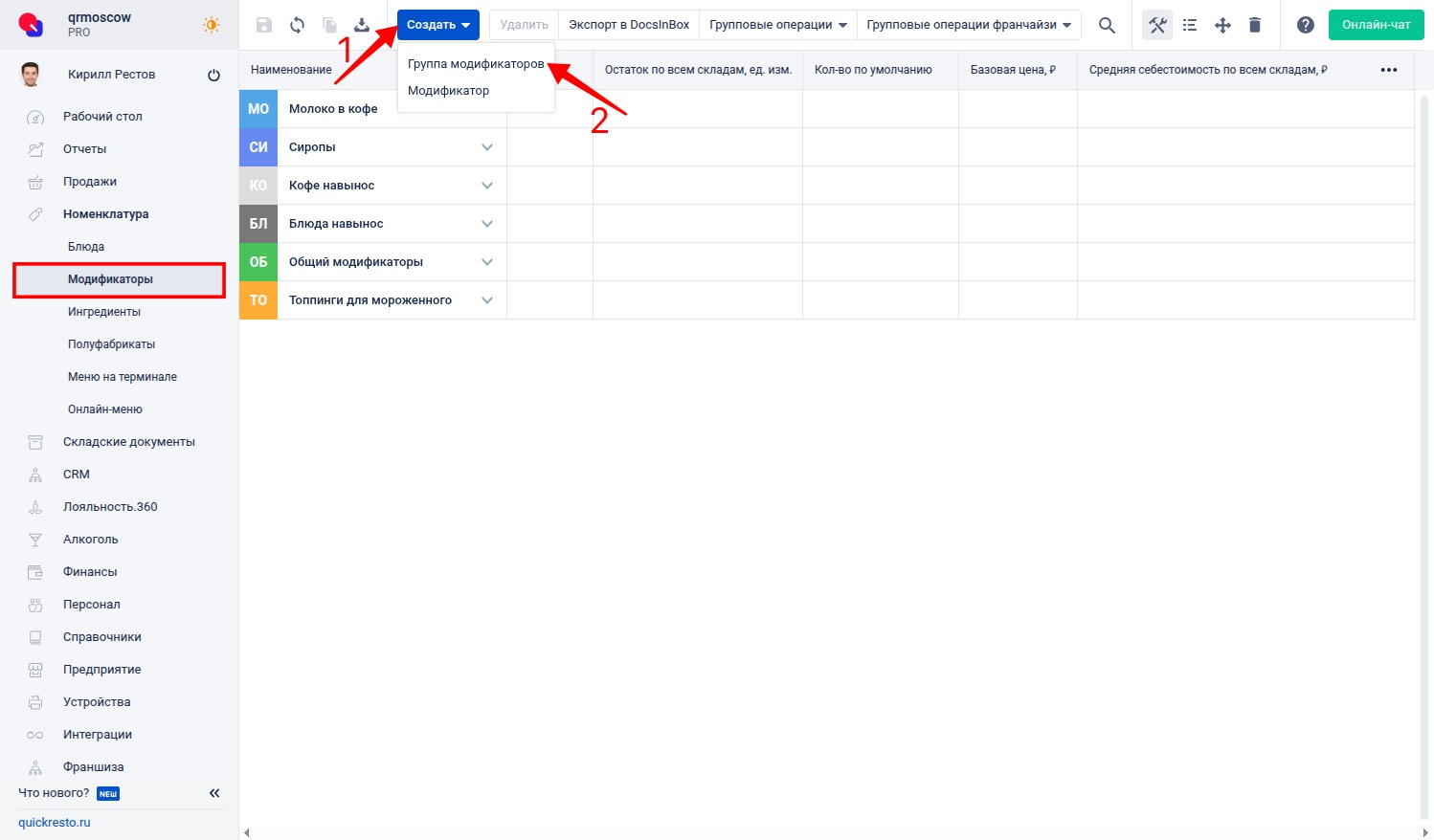Image resolution: width=1434 pixels, height=840 pixels.
Task: Click Экспорт в DocsInBox button
Action: pyautogui.click(x=629, y=25)
